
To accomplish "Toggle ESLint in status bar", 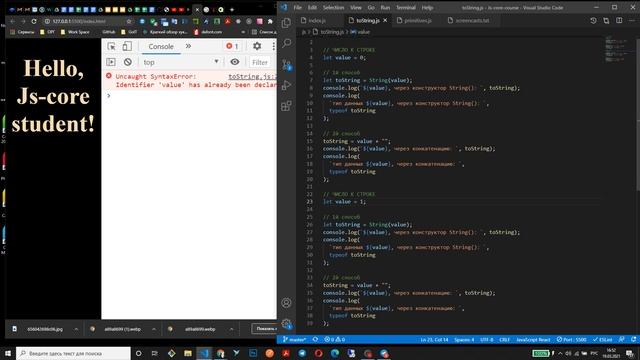I will [602, 339].
